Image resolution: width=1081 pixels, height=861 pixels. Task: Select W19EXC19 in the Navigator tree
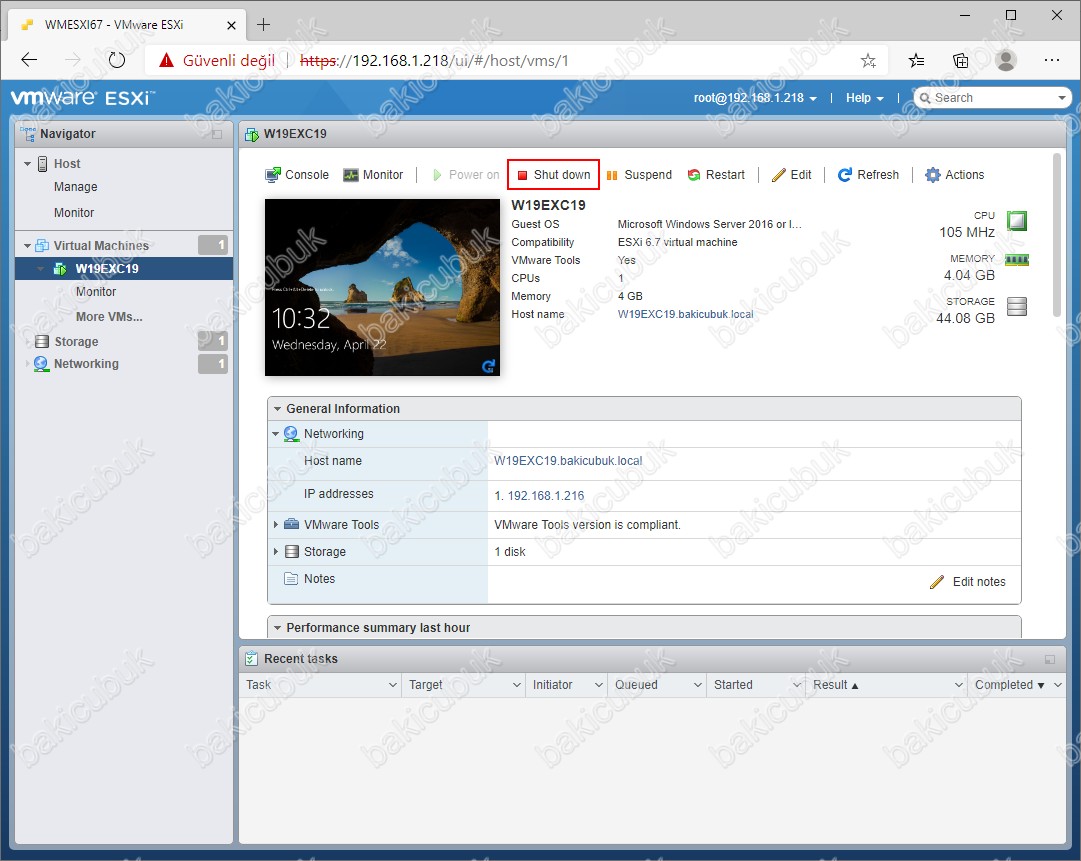(x=107, y=269)
